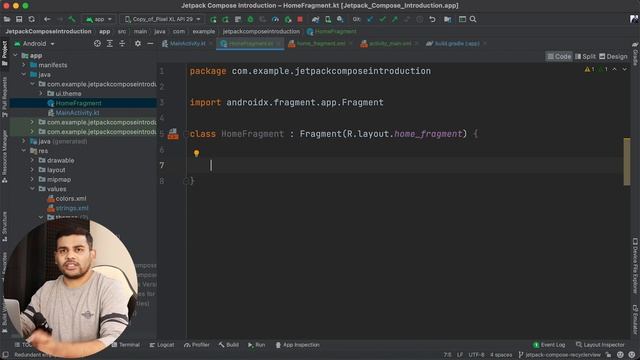The image size is (640, 360).
Task: Click the Save All toolbar icon
Action: point(19,19)
